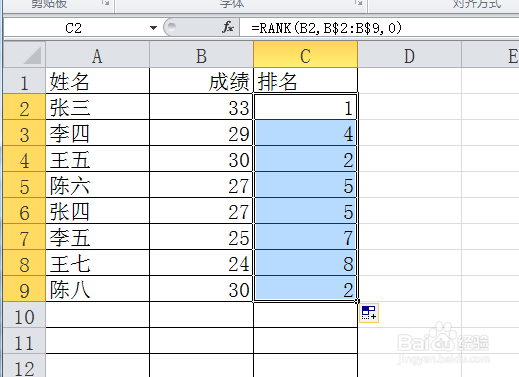
Task: Click the cell containing 陈八
Action: [x=97, y=289]
